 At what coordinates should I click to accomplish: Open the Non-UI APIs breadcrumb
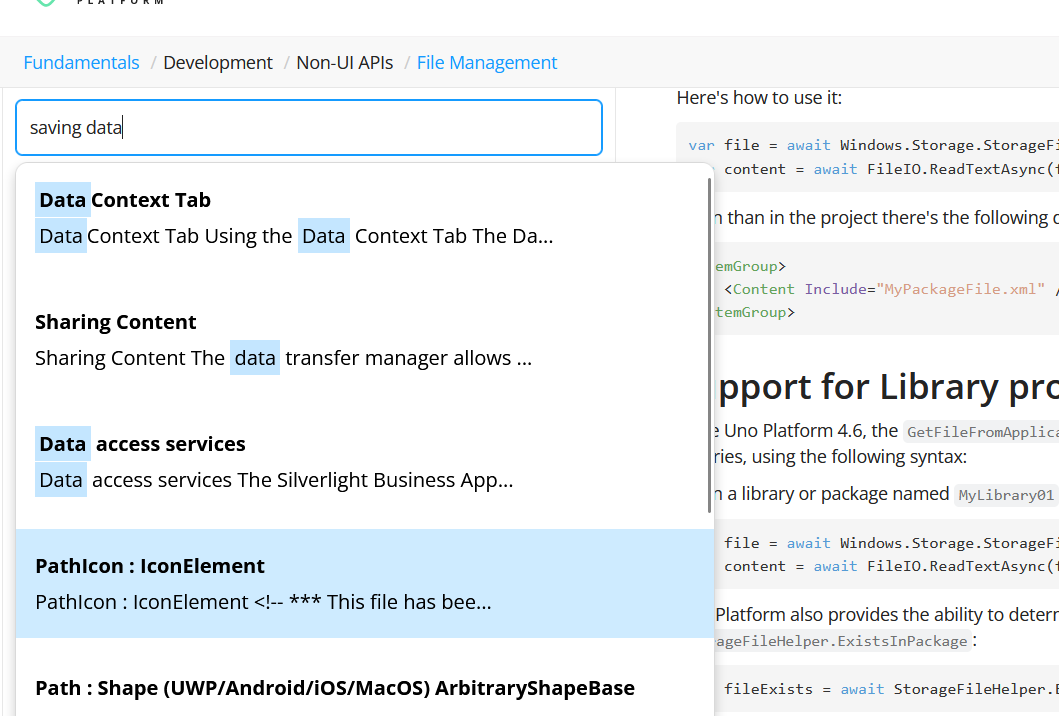click(344, 62)
